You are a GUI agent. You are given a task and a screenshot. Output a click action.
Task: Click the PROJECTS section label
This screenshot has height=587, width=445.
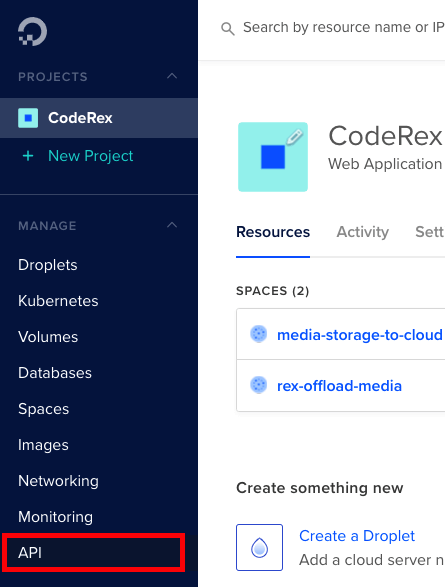click(x=53, y=77)
